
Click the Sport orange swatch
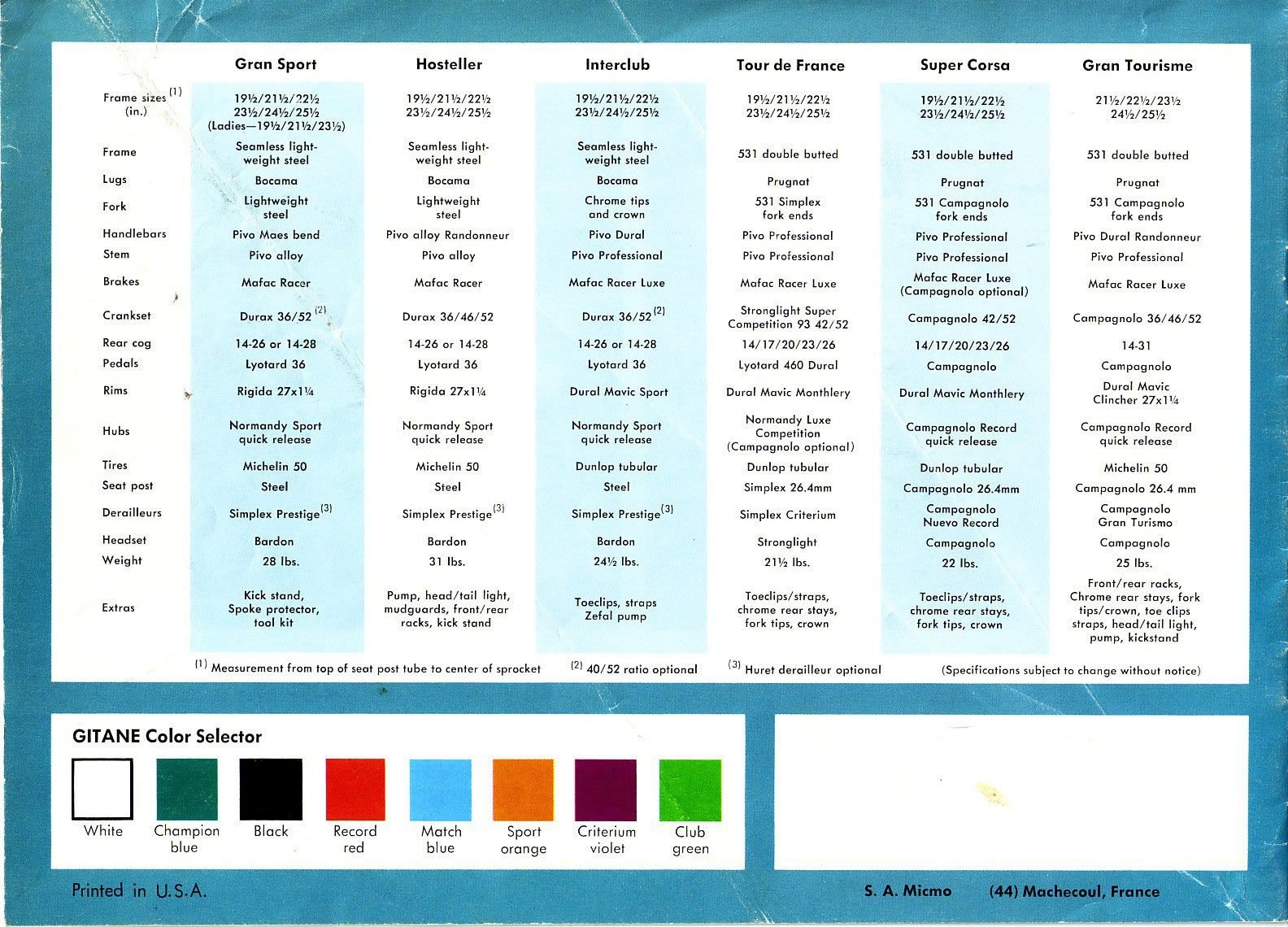tap(524, 790)
